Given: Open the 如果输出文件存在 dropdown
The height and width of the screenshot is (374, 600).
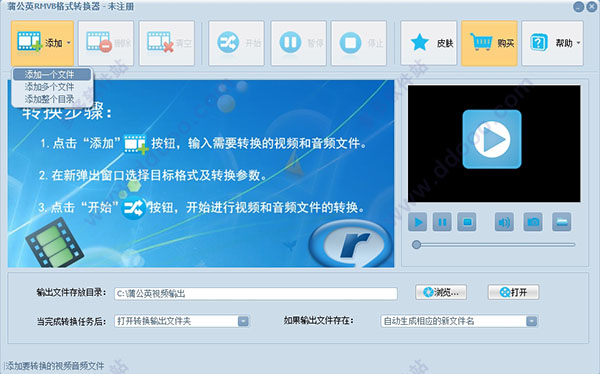Looking at the screenshot, I should pyautogui.click(x=459, y=321).
